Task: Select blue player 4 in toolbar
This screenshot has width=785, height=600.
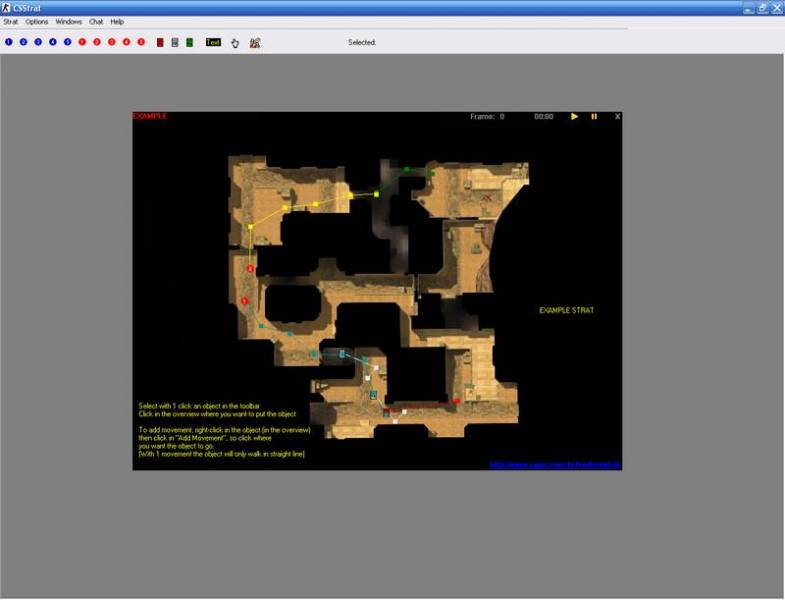Action: pos(53,42)
